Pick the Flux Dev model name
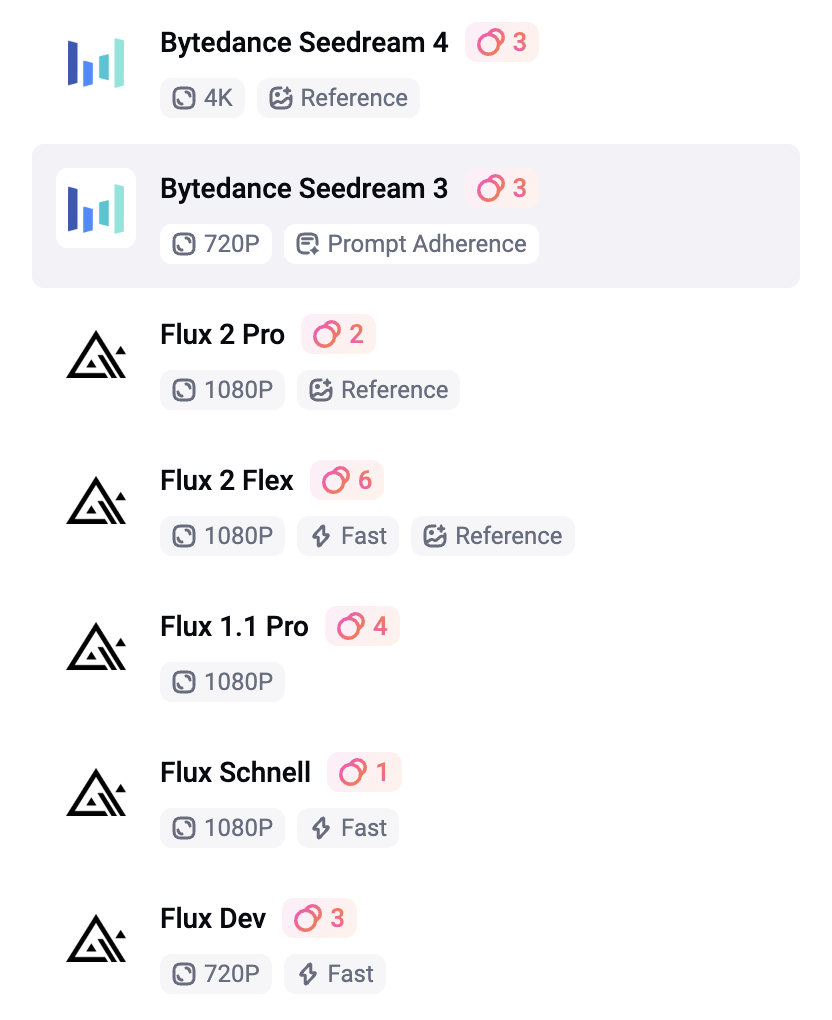 [213, 919]
